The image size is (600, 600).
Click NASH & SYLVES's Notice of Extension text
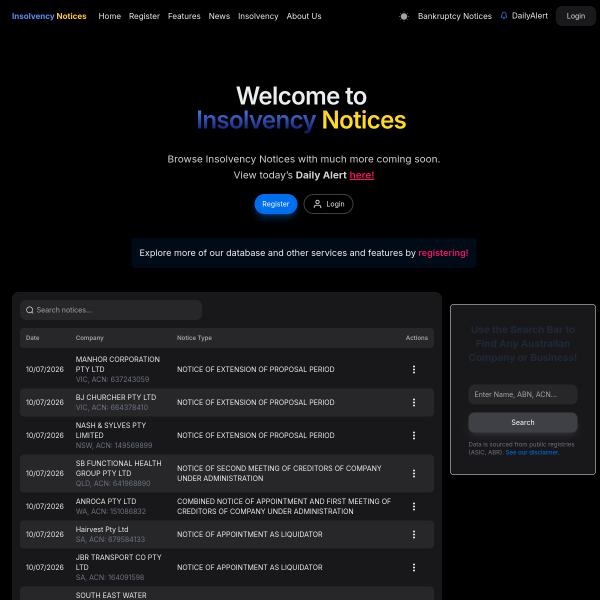click(x=256, y=435)
